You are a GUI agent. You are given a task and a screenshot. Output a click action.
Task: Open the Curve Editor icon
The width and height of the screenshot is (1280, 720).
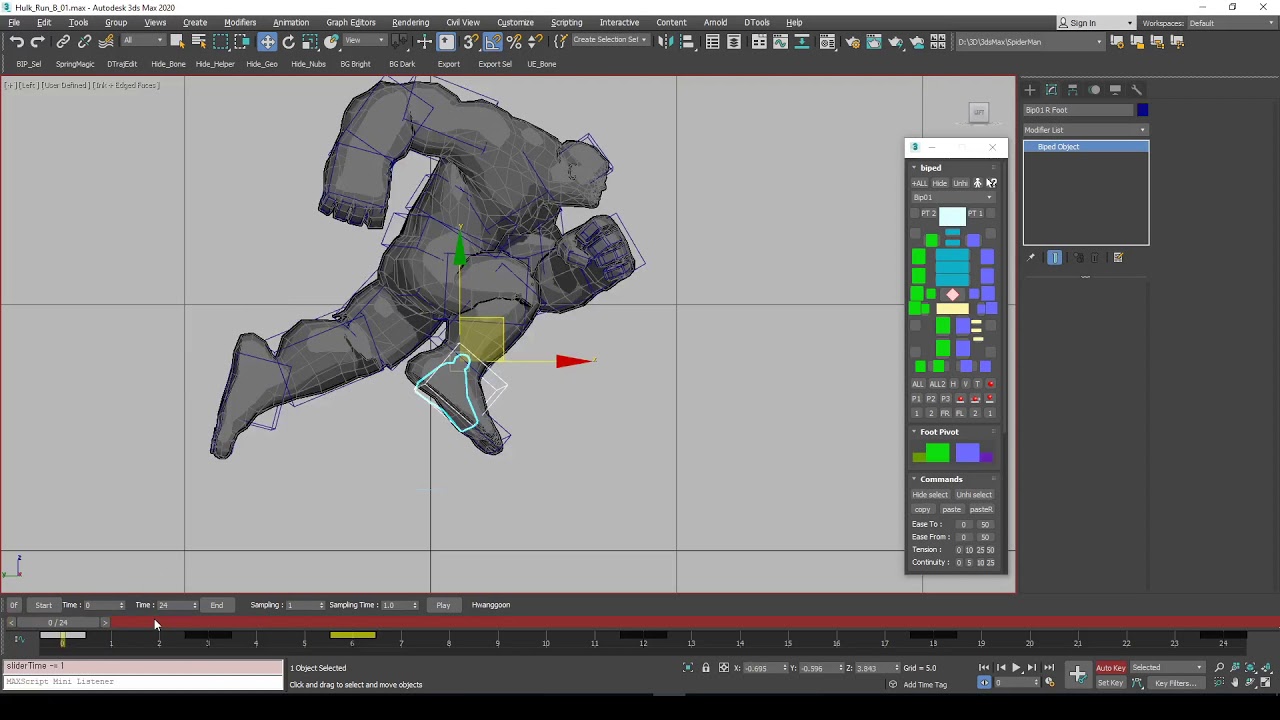click(x=780, y=41)
